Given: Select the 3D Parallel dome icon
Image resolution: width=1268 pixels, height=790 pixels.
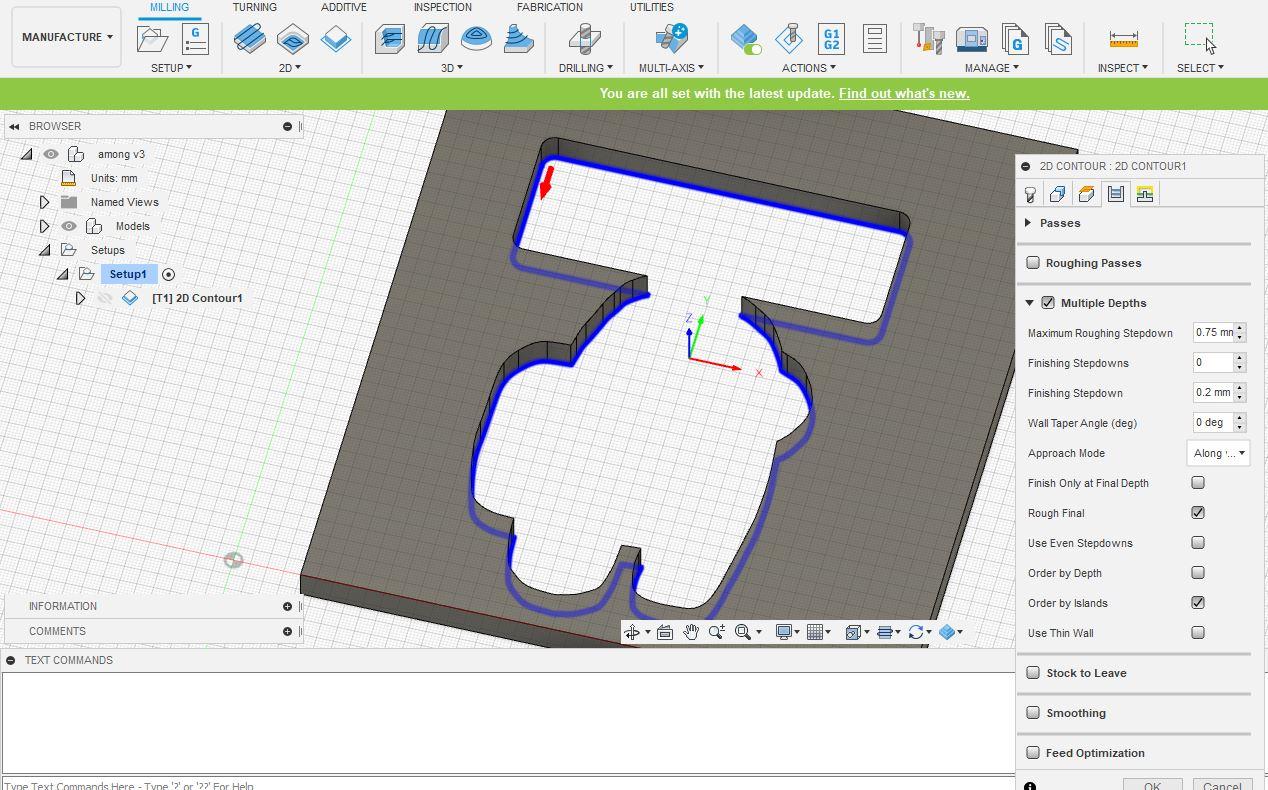Looking at the screenshot, I should point(476,39).
